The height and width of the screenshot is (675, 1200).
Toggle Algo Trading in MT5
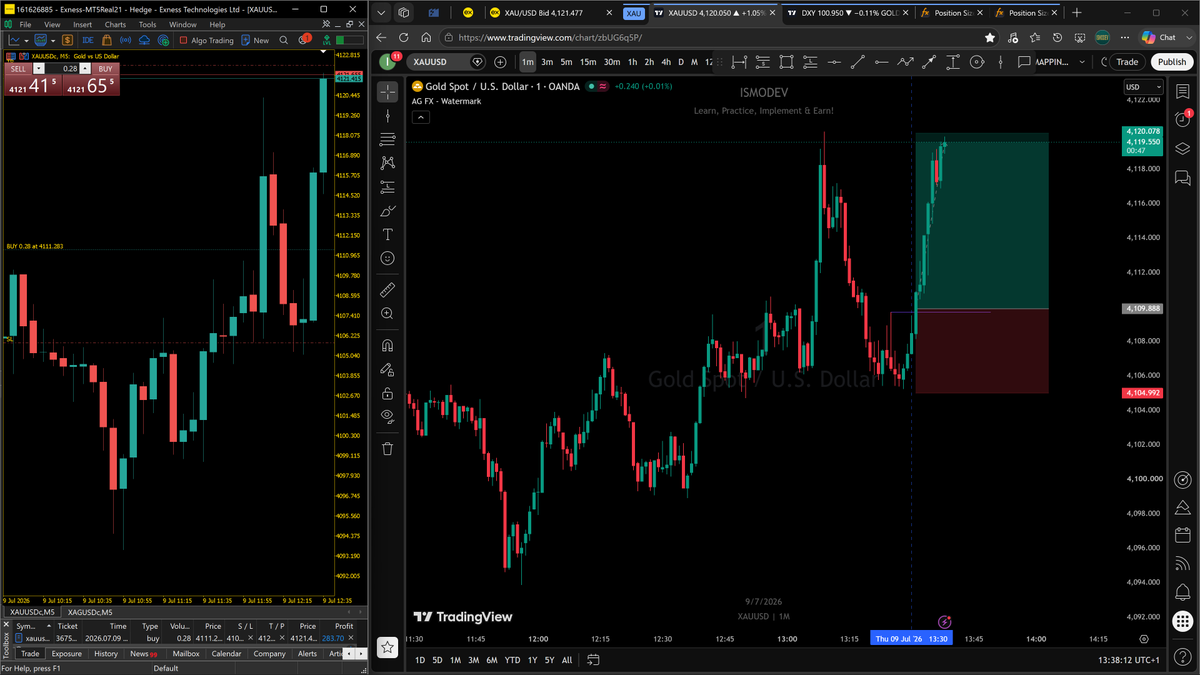(206, 40)
